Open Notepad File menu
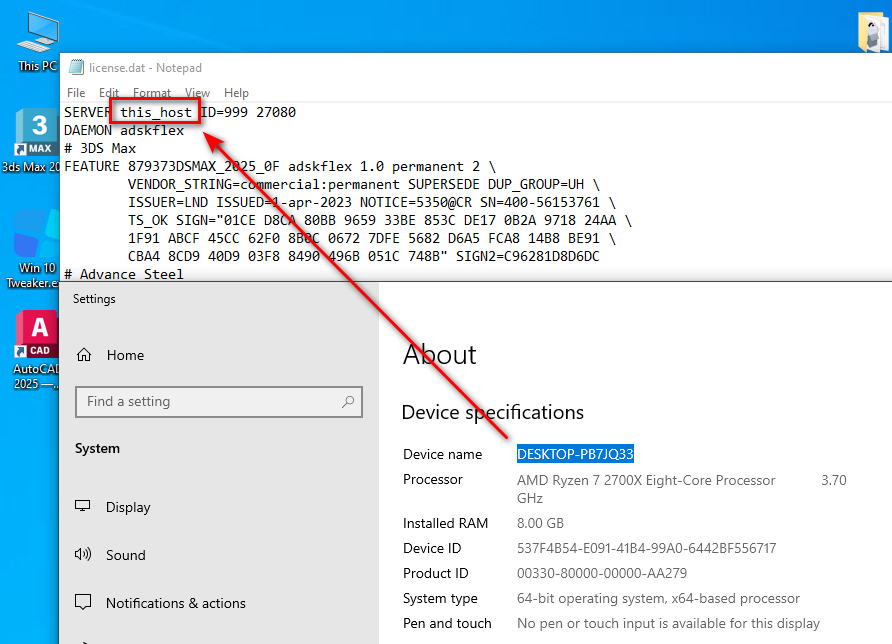Viewport: 892px width, 644px height. point(76,93)
